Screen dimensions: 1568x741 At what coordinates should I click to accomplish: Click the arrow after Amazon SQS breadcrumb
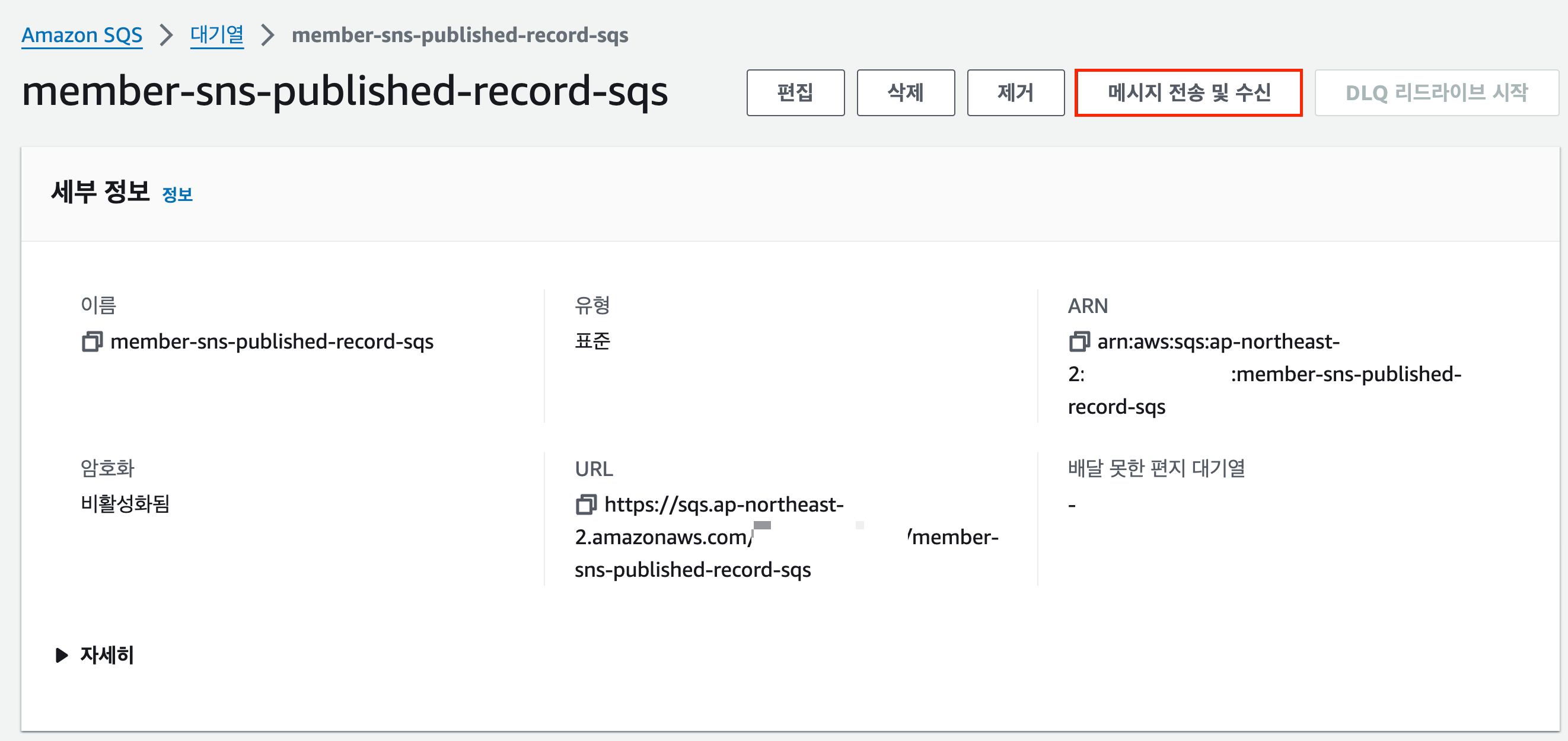pyautogui.click(x=166, y=34)
